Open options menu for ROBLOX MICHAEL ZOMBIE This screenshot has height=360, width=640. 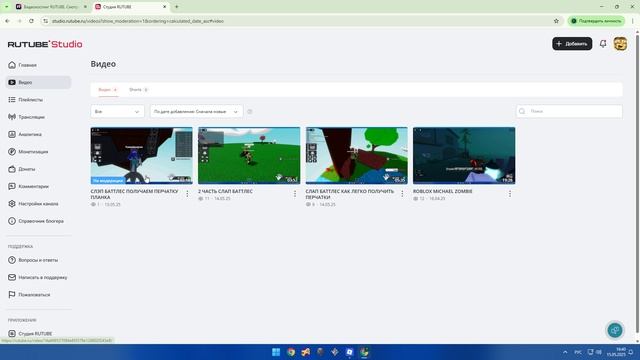510,194
